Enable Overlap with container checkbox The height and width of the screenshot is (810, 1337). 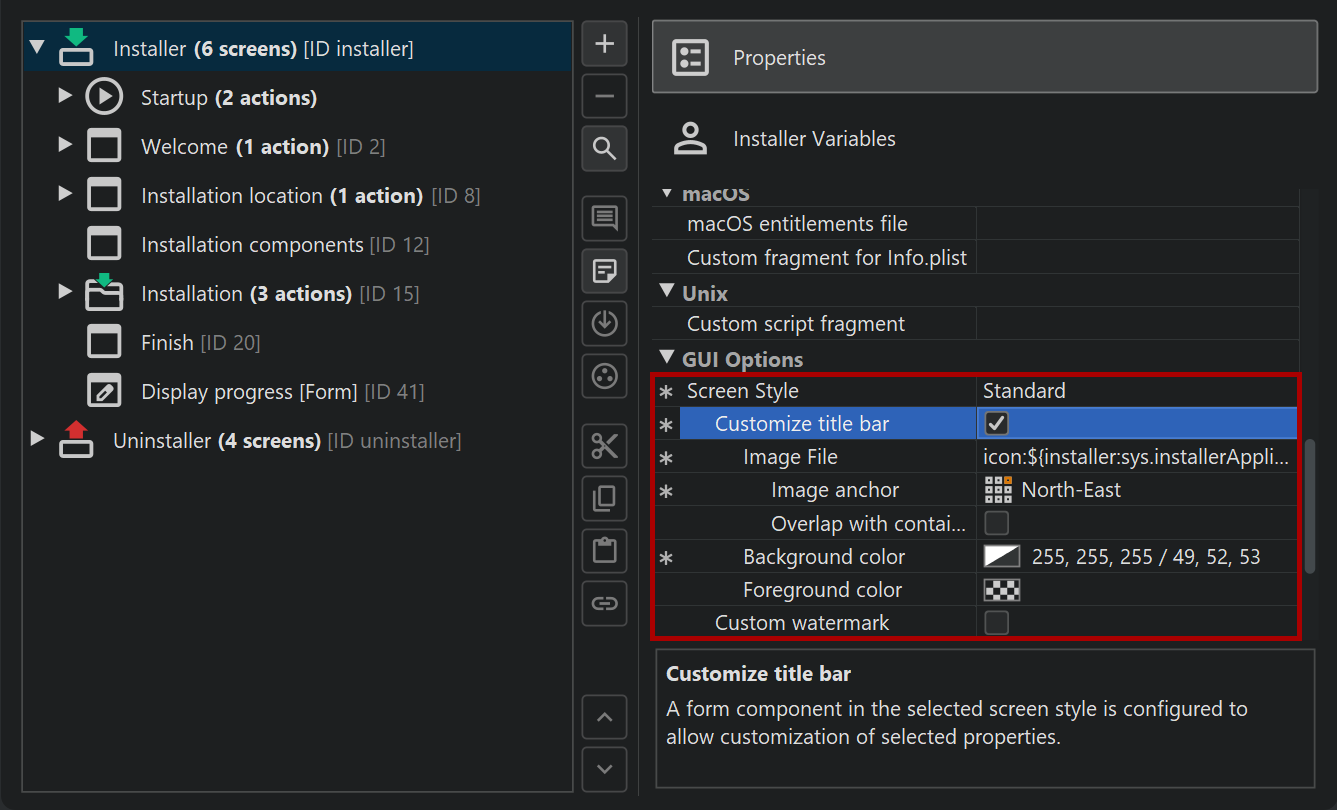997,523
